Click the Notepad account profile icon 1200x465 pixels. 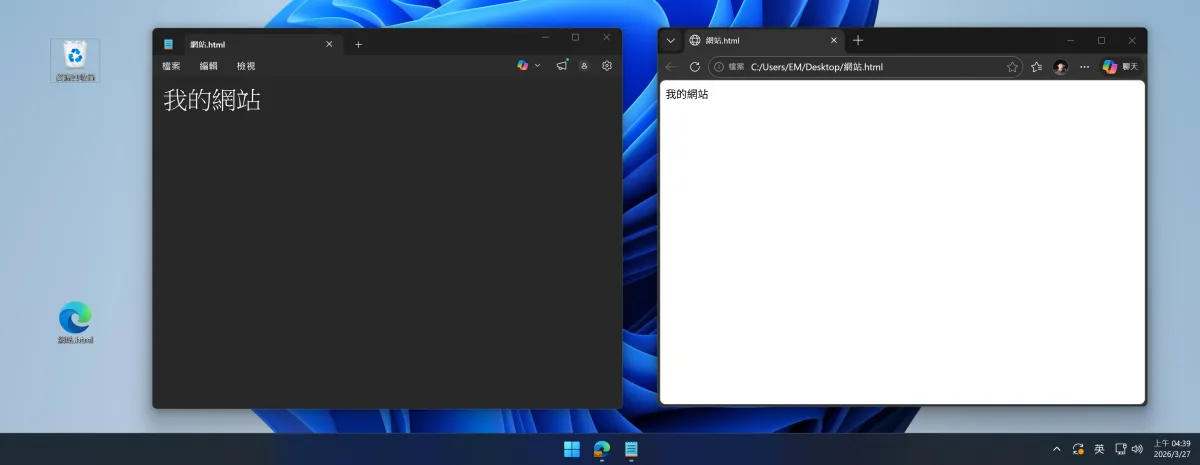(584, 66)
